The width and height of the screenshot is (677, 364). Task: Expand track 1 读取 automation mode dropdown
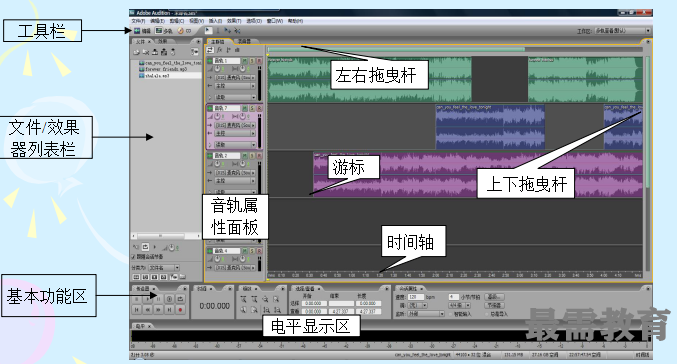click(235, 97)
